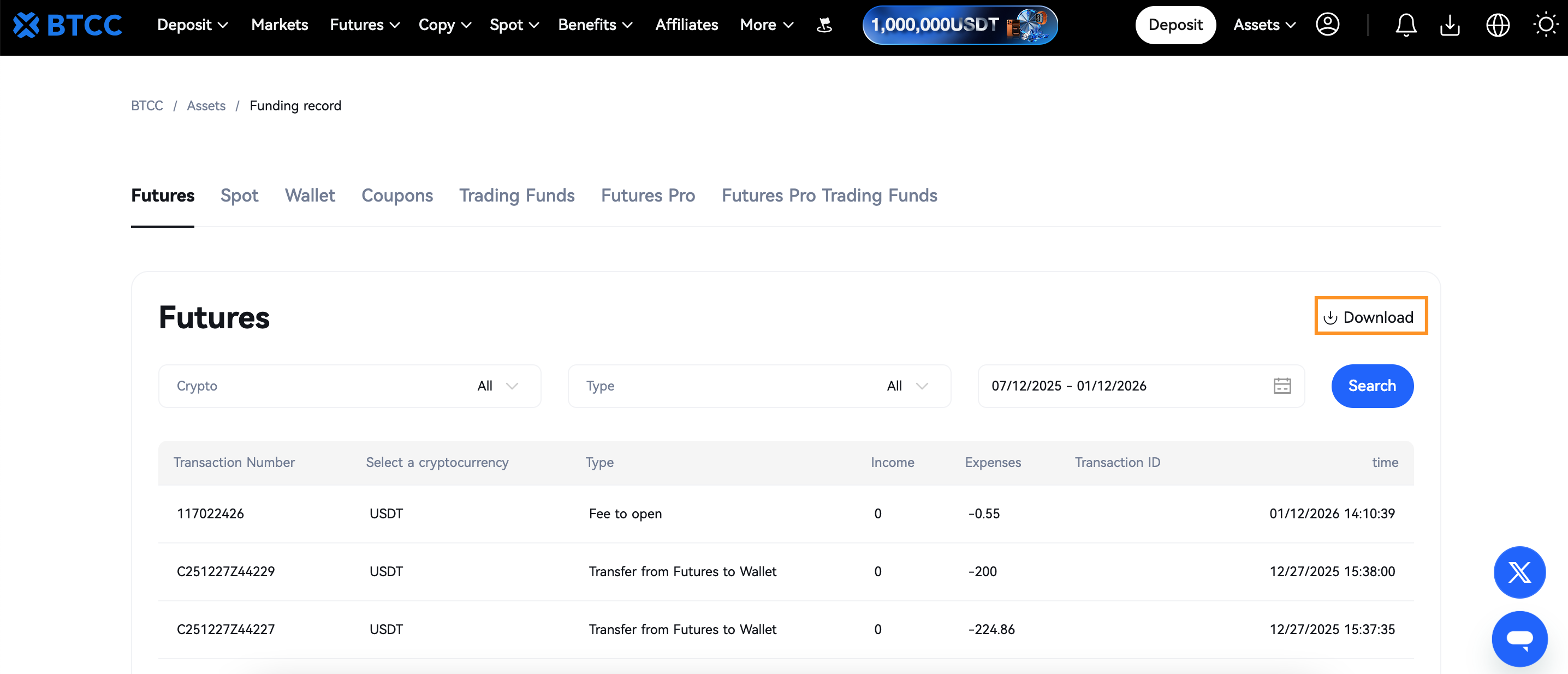Click the Assets breadcrumb link
This screenshot has width=1568, height=674.
[206, 106]
